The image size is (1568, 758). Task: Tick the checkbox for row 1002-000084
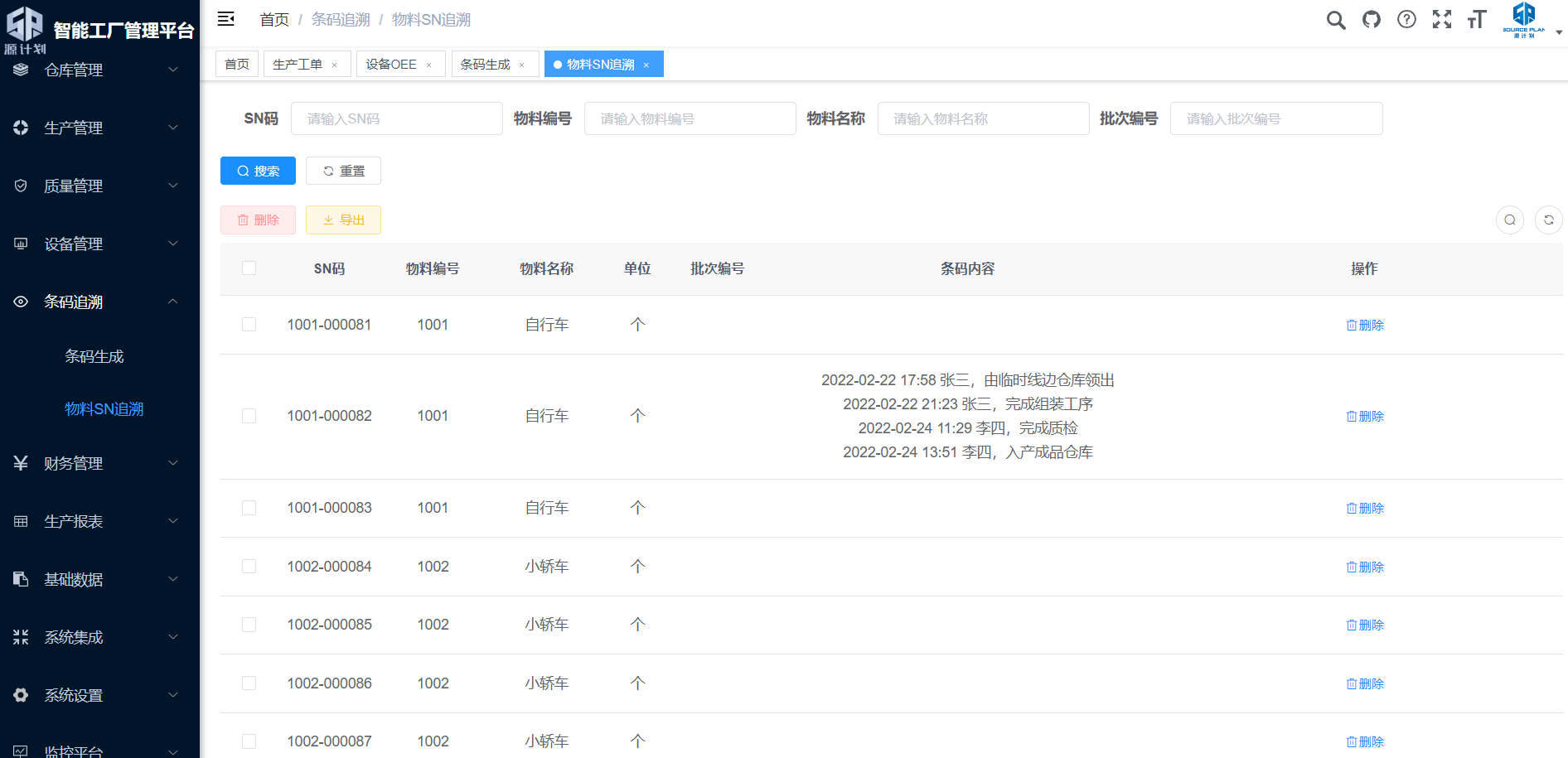(249, 567)
